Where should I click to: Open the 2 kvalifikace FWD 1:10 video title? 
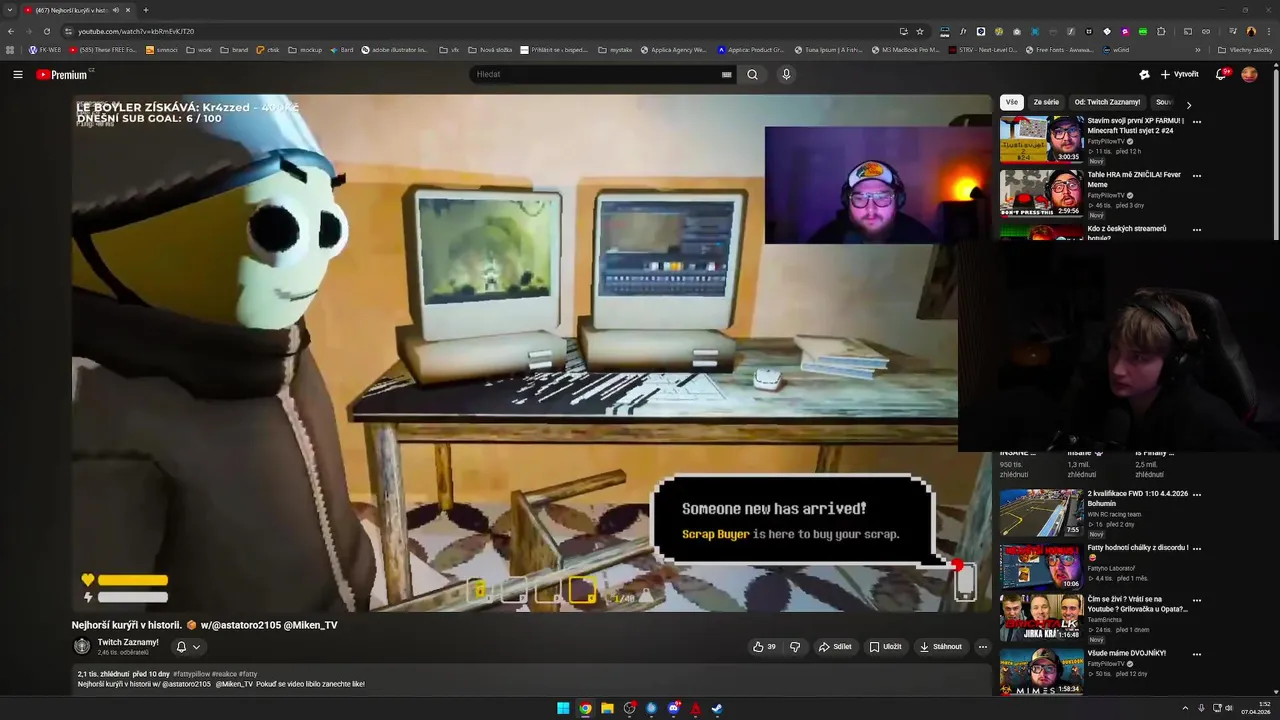pyautogui.click(x=1138, y=498)
